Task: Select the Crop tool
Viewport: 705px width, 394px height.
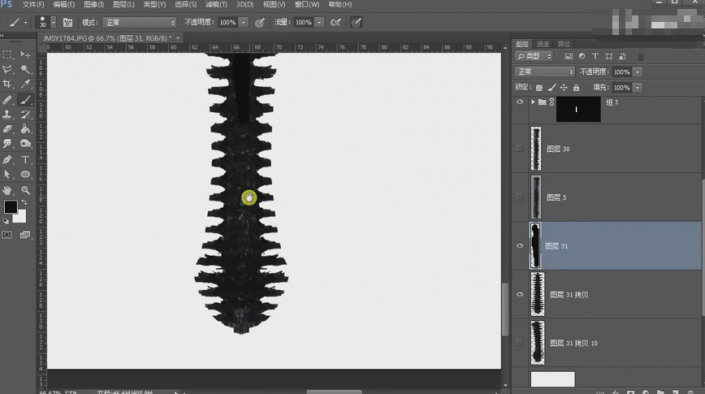Action: [x=7, y=84]
